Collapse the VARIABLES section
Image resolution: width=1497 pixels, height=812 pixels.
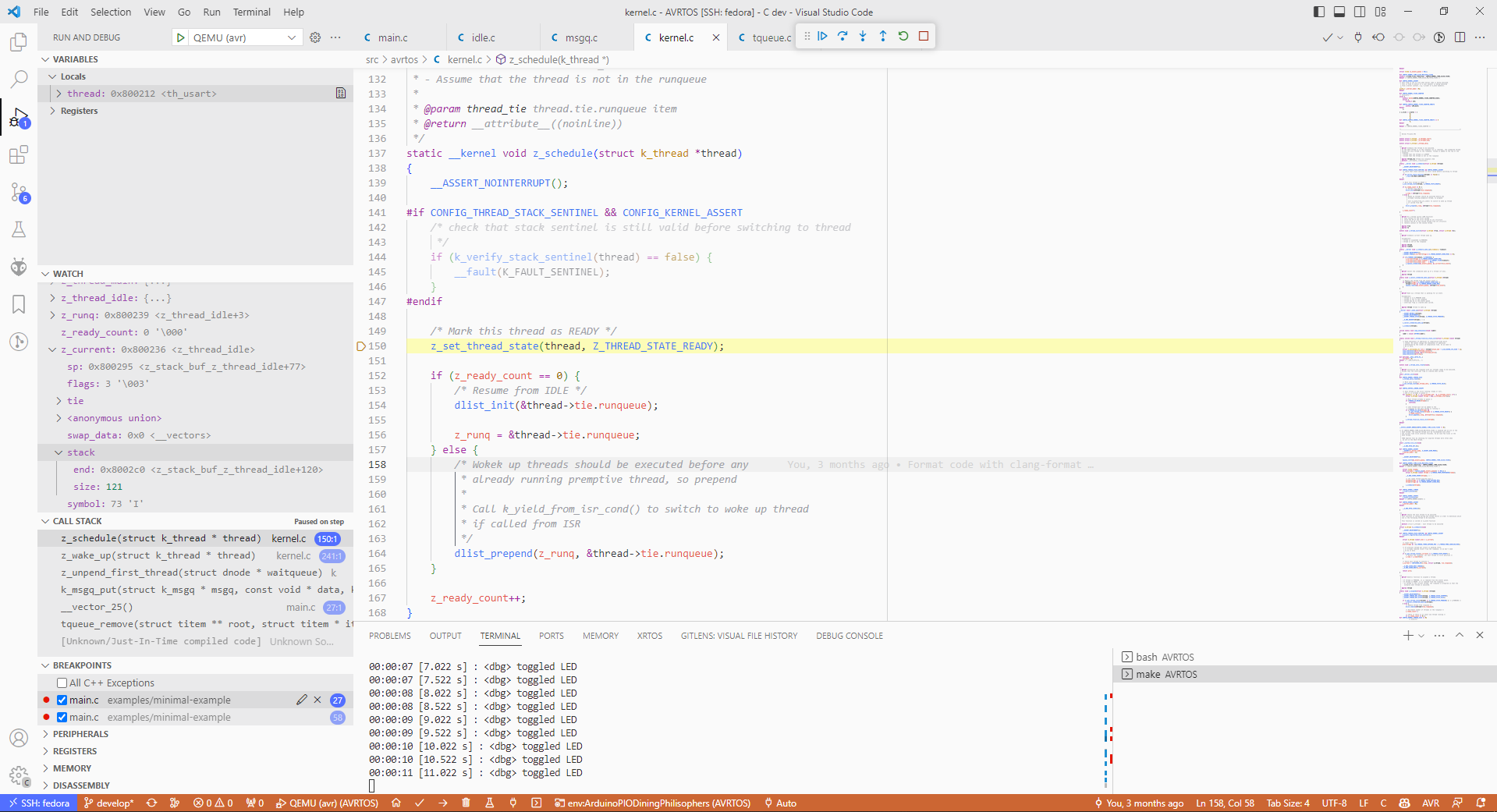[45, 59]
